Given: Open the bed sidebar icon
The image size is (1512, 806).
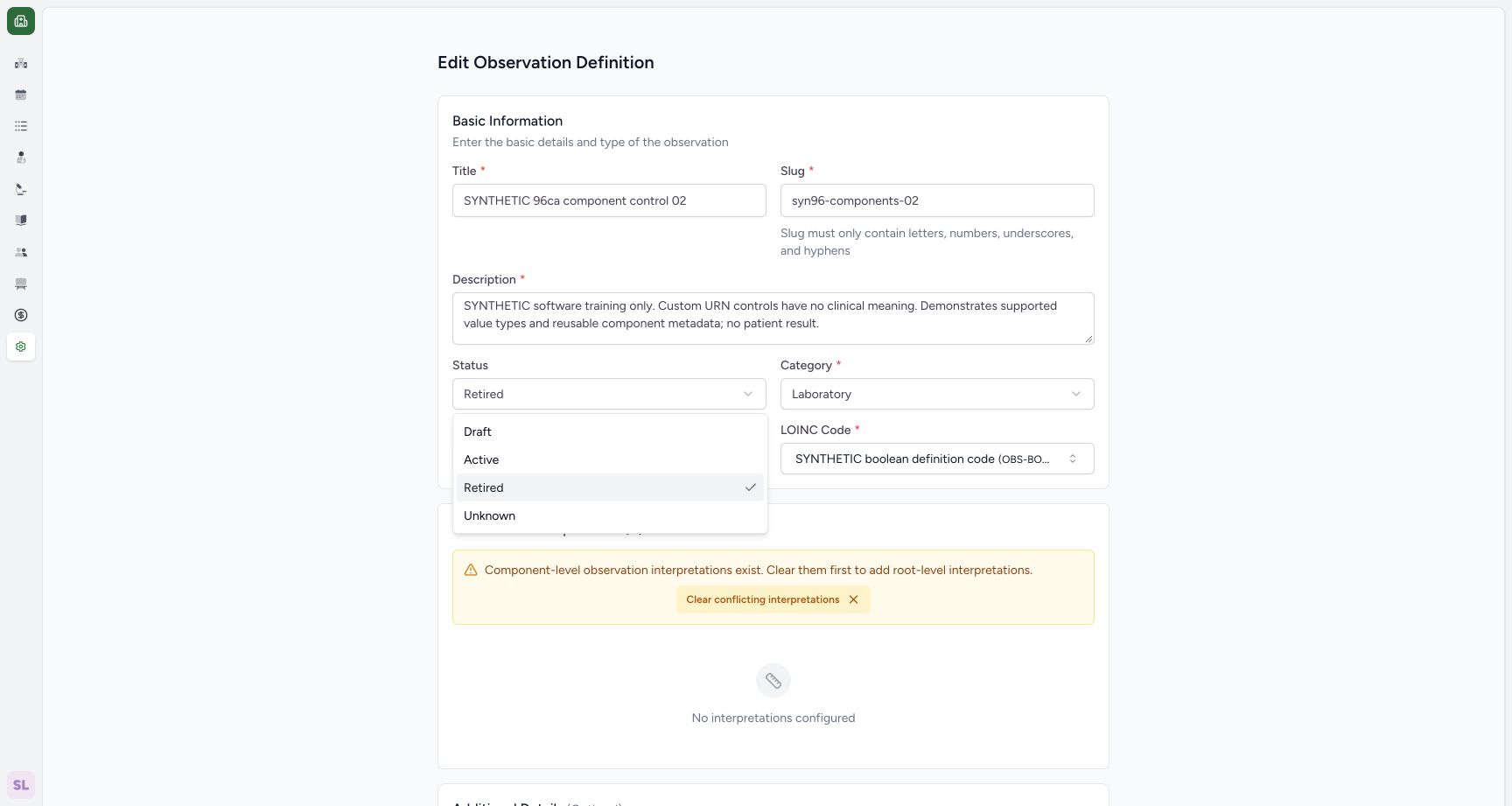Looking at the screenshot, I should [x=21, y=284].
